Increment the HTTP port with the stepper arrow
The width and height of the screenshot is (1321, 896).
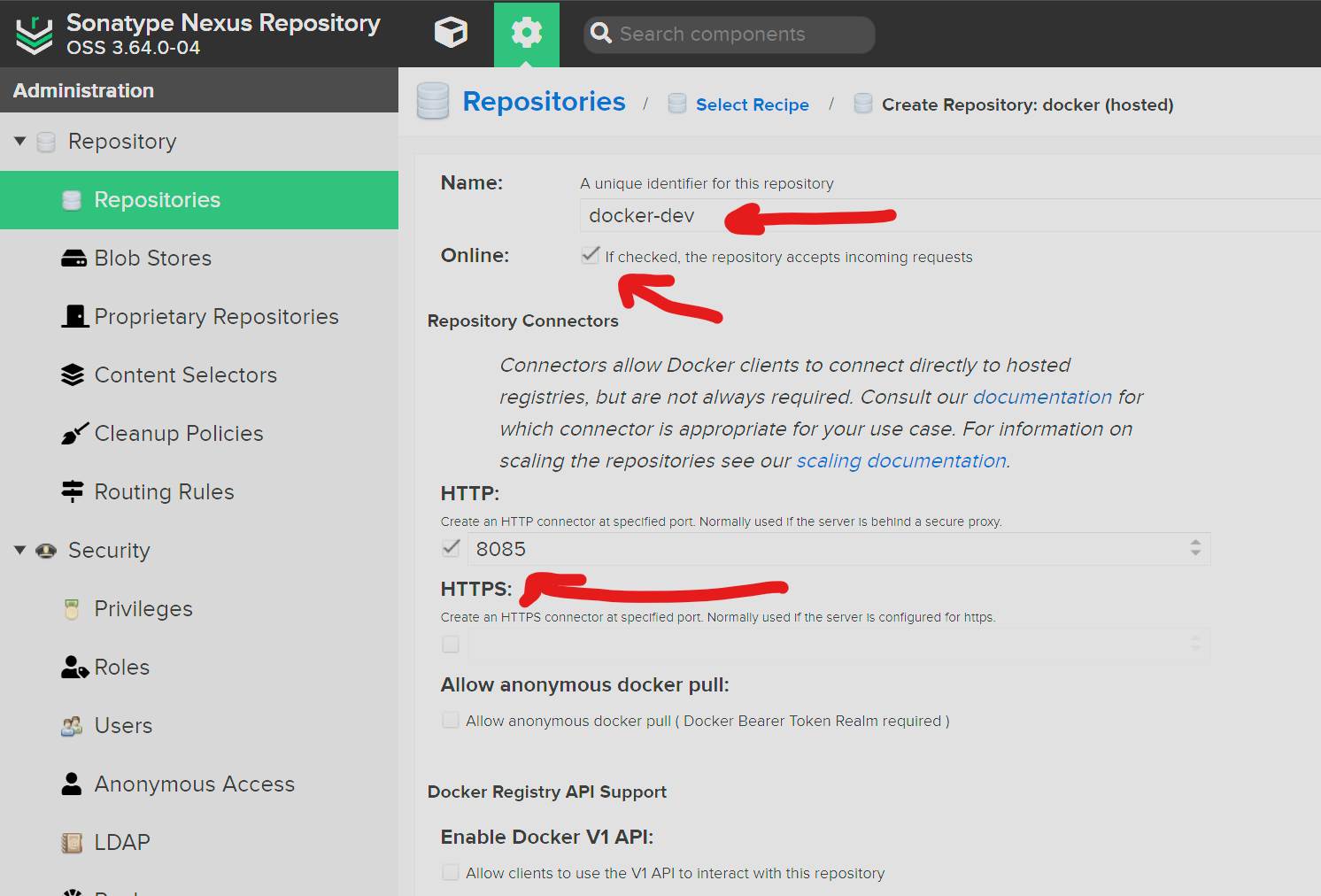(x=1197, y=544)
